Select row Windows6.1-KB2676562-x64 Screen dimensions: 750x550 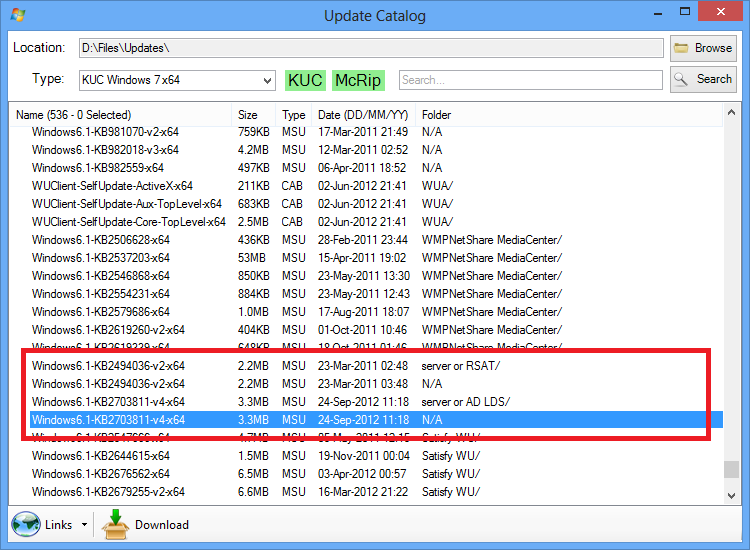tap(376, 474)
